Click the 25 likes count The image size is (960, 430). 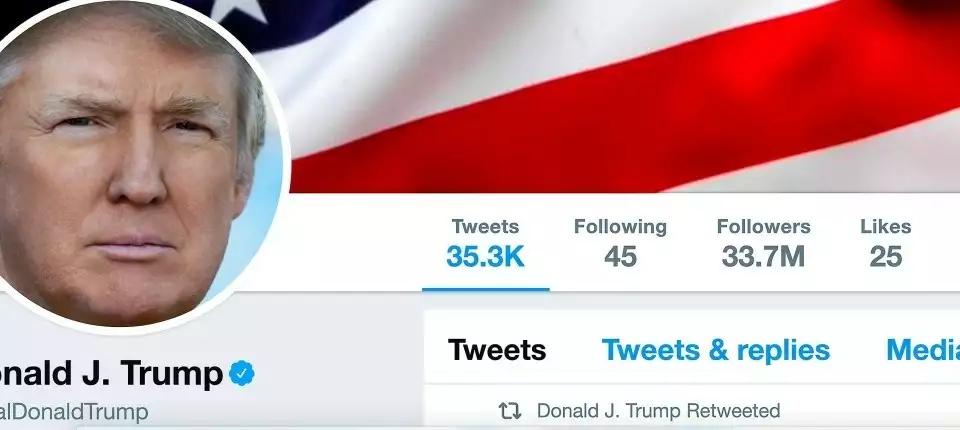pos(885,257)
